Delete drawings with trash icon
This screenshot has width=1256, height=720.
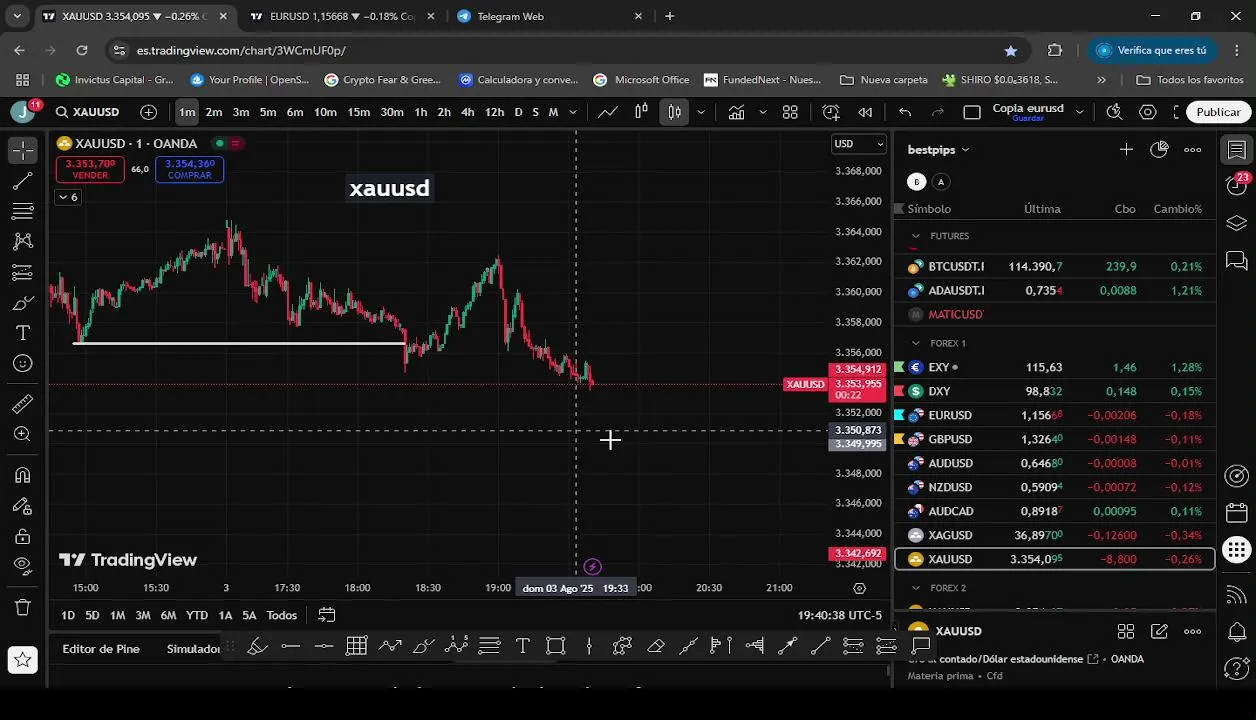(23, 607)
